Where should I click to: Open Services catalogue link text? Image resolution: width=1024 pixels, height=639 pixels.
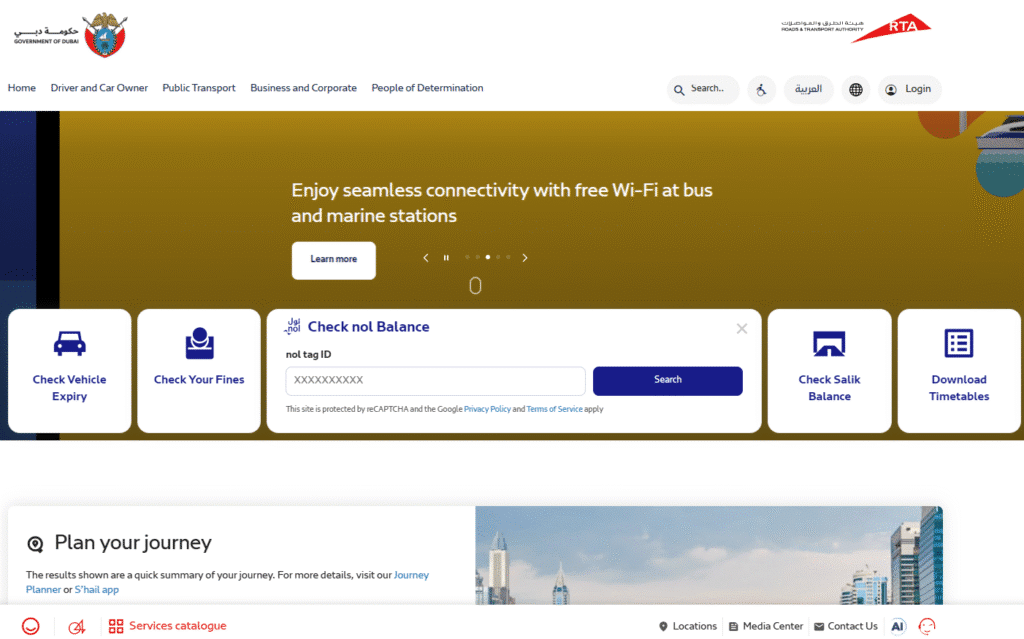point(178,626)
